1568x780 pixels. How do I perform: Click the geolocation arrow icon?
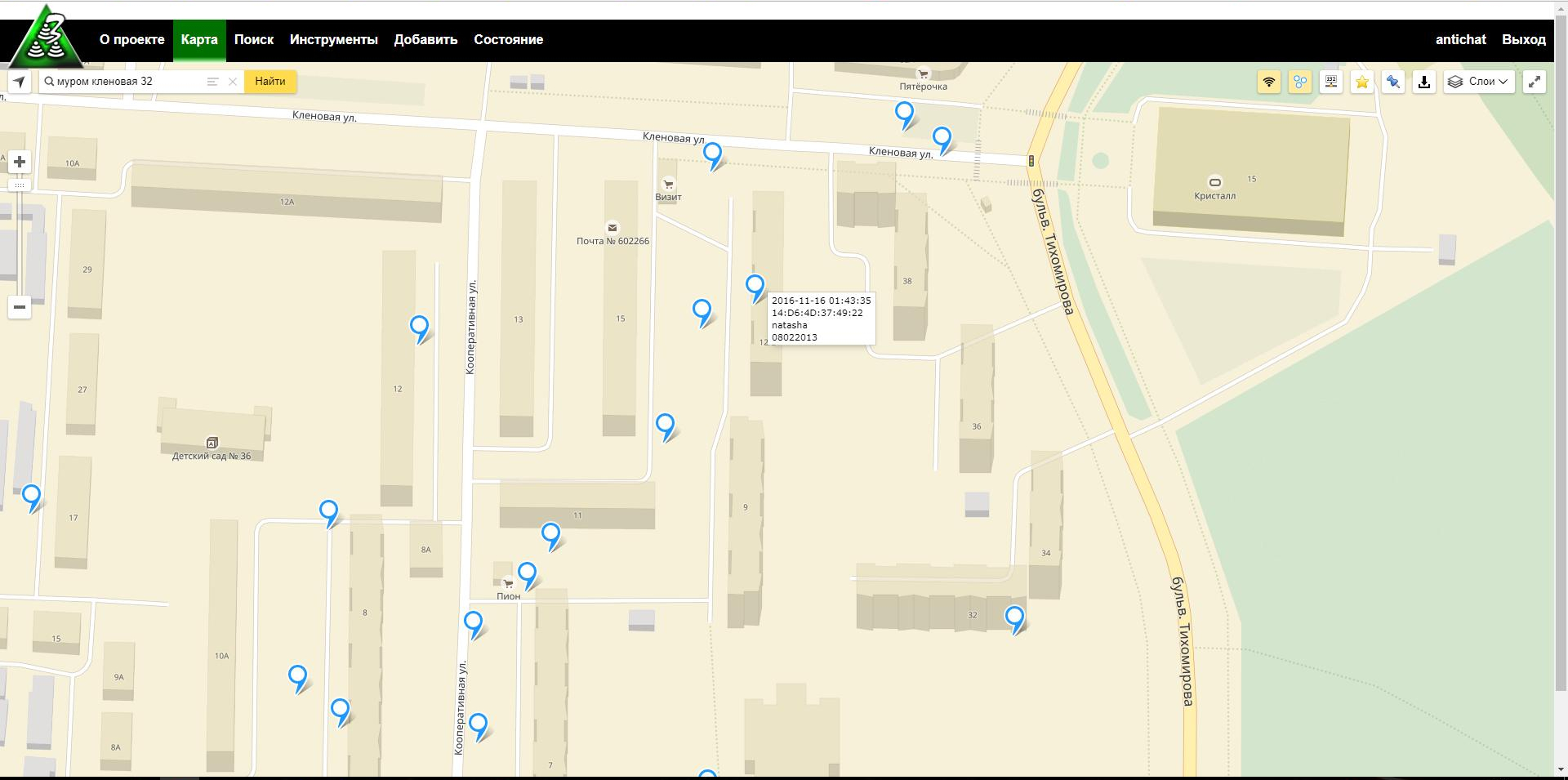[20, 82]
